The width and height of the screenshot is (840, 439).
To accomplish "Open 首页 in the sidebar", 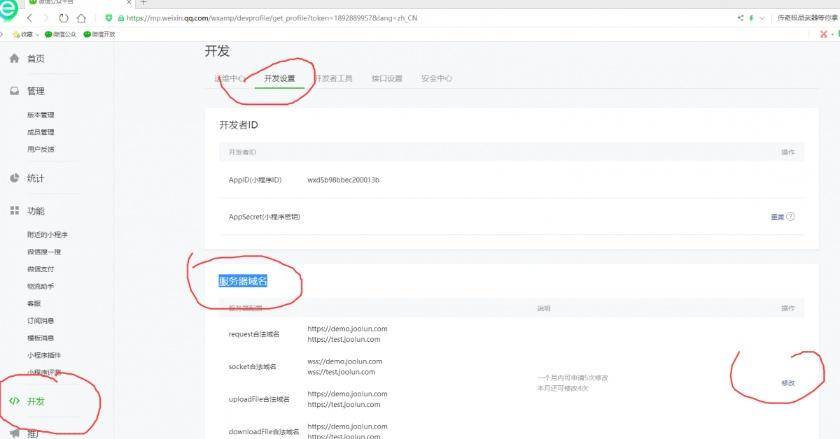I will (x=36, y=58).
